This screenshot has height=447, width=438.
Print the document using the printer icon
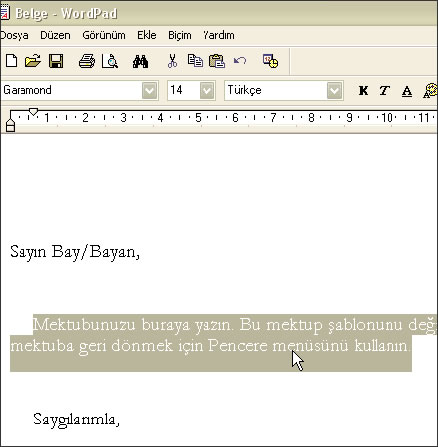point(87,61)
